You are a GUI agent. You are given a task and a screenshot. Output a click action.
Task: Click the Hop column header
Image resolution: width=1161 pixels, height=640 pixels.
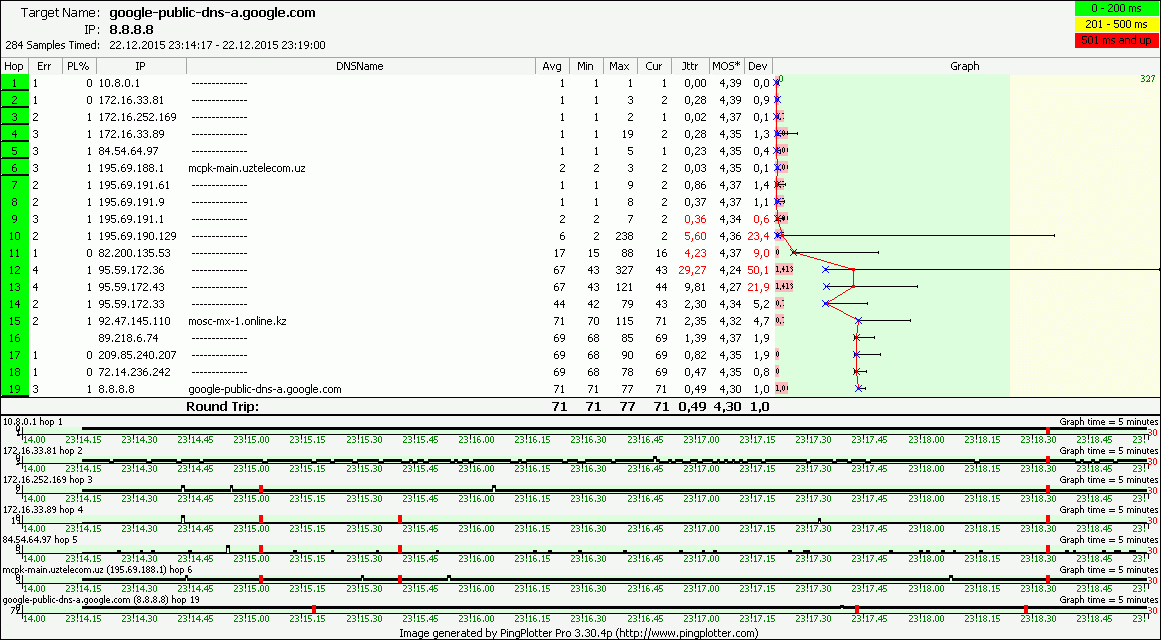(x=14, y=66)
